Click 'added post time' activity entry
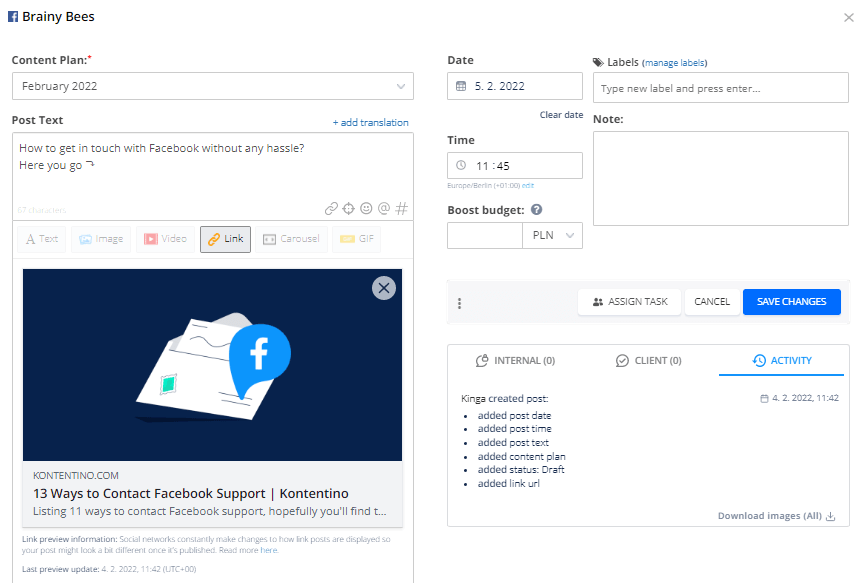This screenshot has height=583, width=862. point(514,429)
